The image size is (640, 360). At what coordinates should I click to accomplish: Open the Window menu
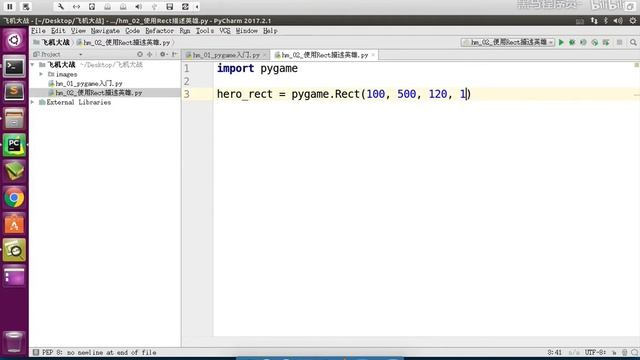coord(247,31)
